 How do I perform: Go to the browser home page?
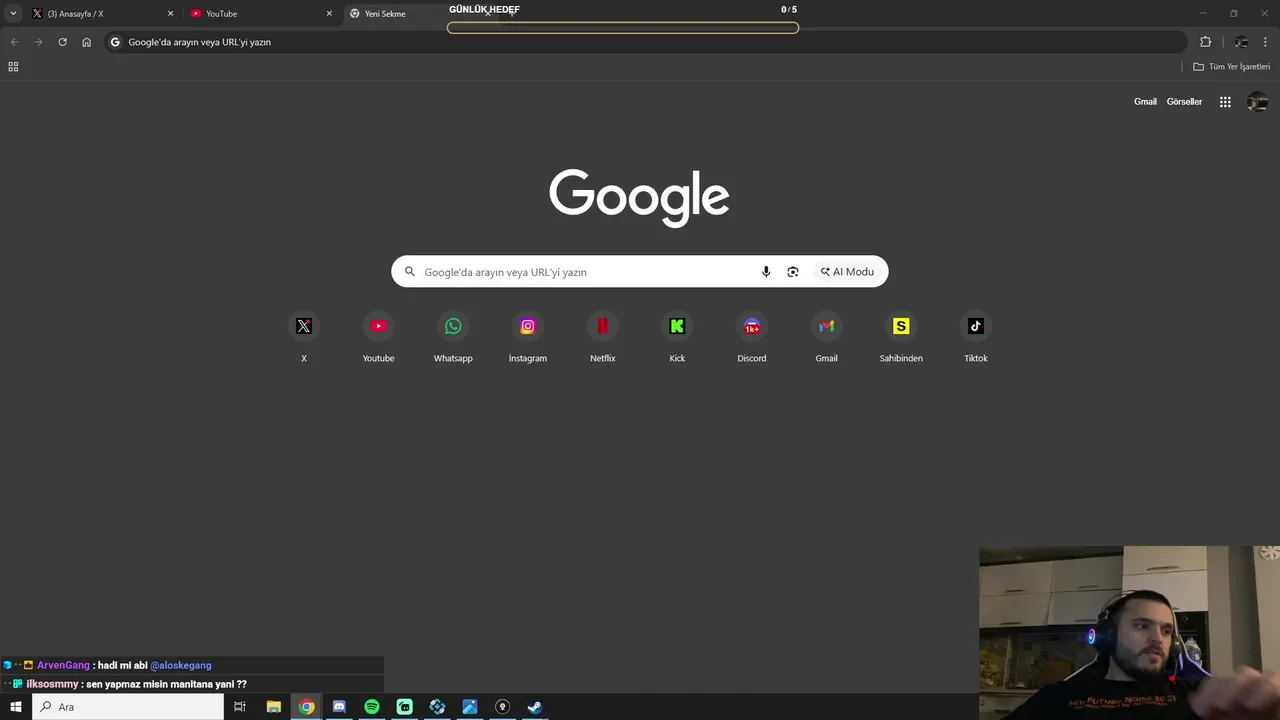87,42
